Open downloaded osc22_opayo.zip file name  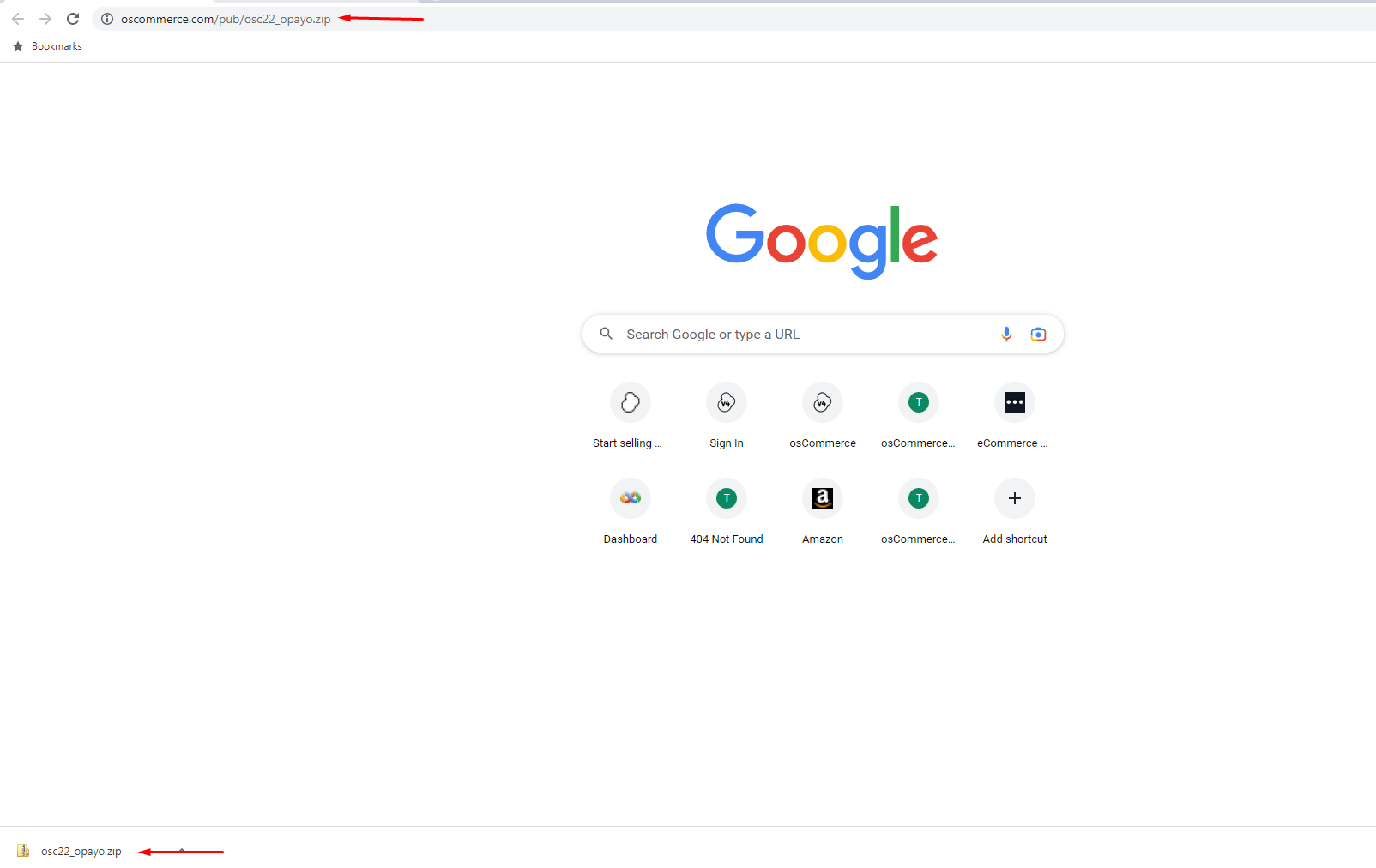click(x=81, y=852)
